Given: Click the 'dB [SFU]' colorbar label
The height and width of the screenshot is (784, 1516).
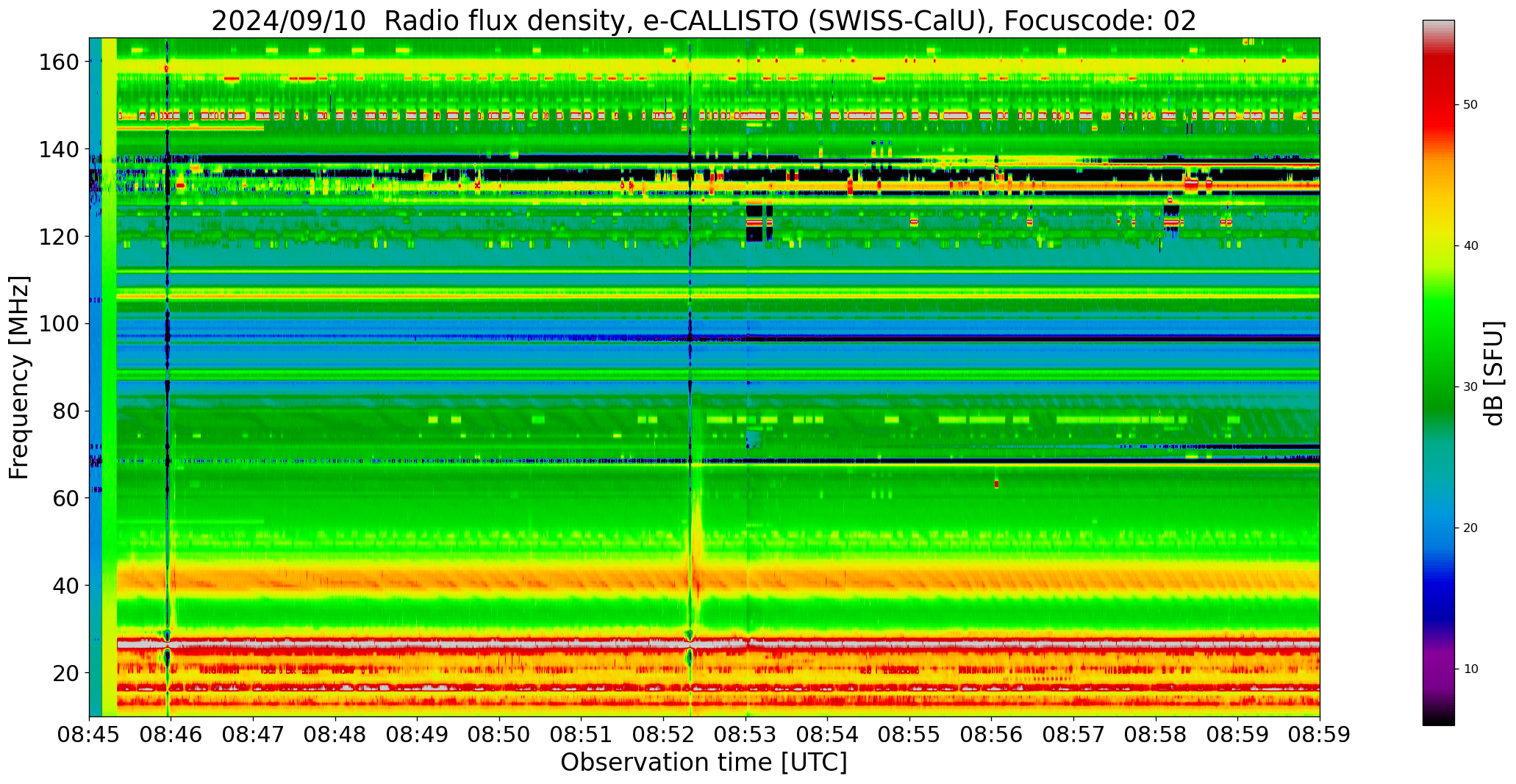Looking at the screenshot, I should point(1493,373).
